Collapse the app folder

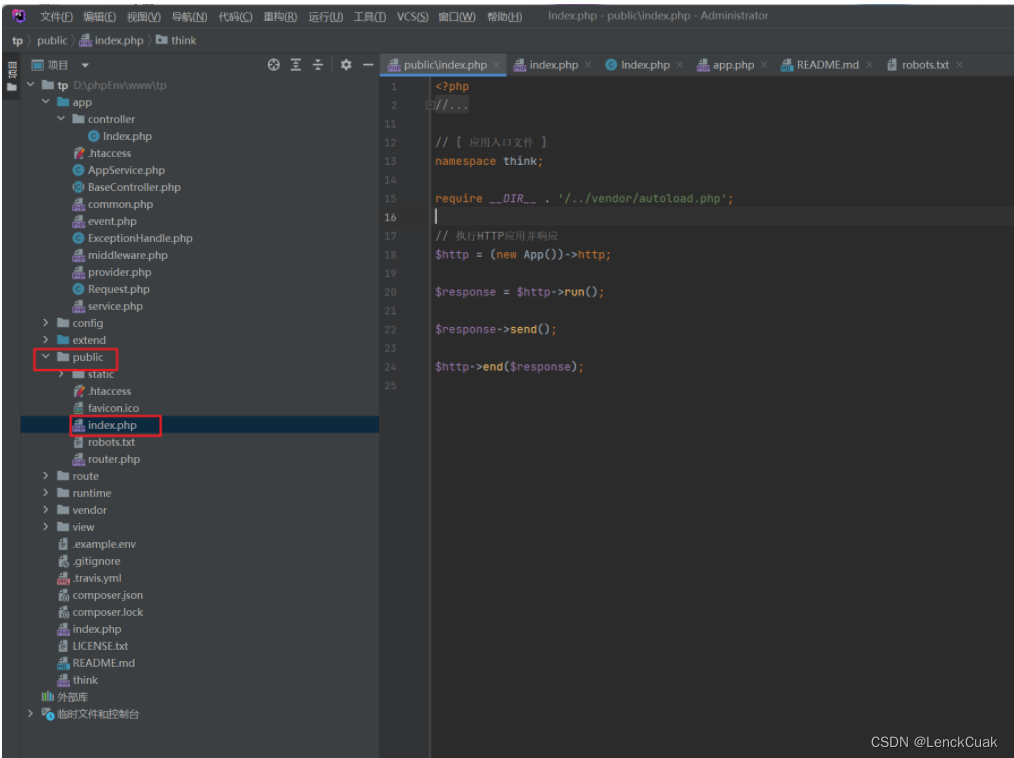click(x=46, y=102)
